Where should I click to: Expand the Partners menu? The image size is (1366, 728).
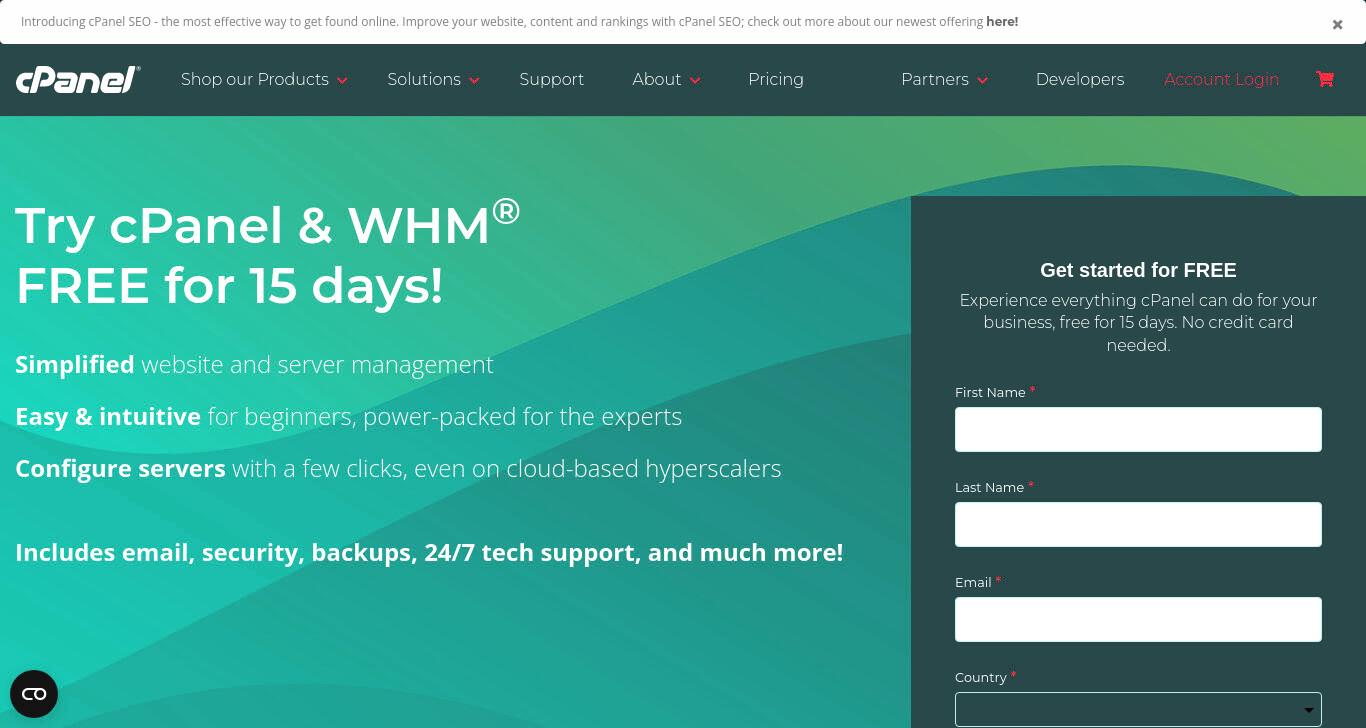pyautogui.click(x=944, y=79)
